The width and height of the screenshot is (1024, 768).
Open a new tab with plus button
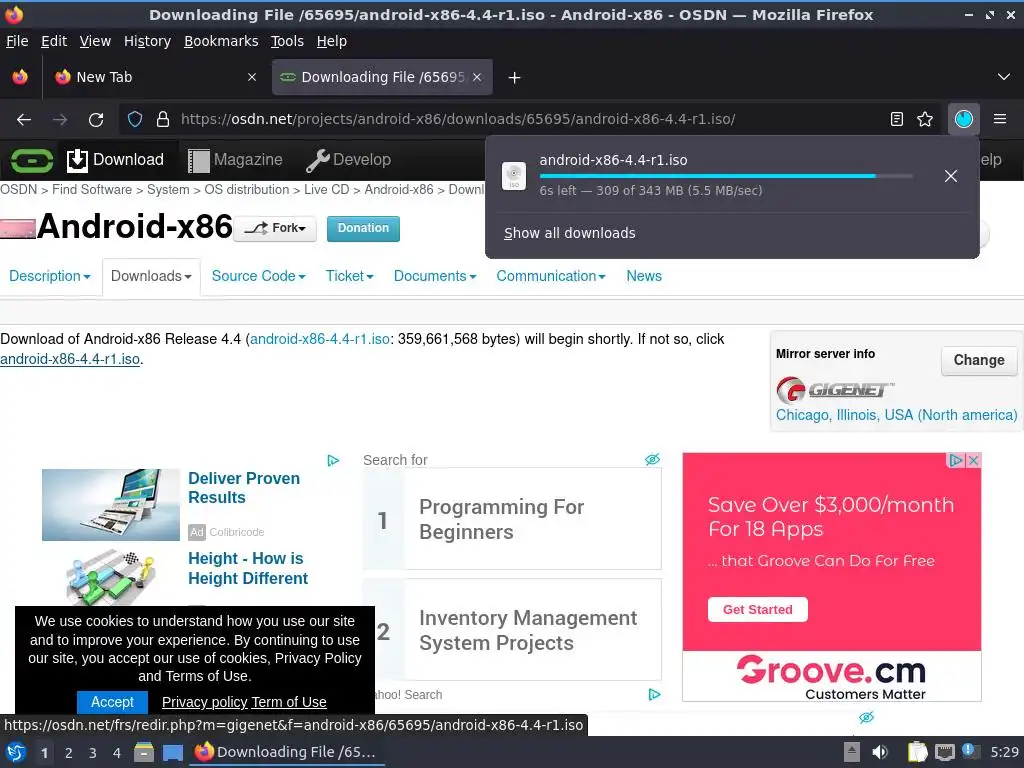pos(515,78)
